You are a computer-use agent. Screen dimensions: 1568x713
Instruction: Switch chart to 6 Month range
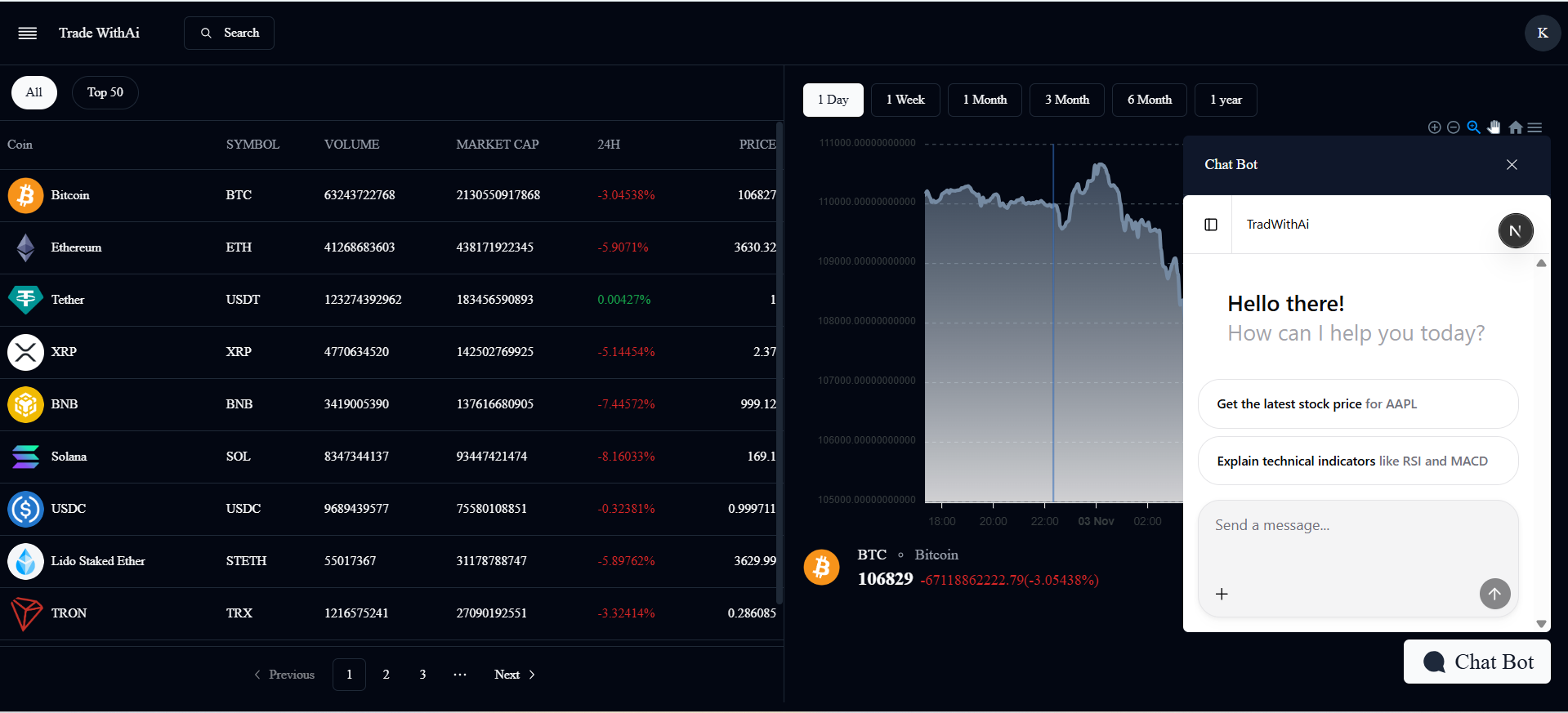point(1150,100)
